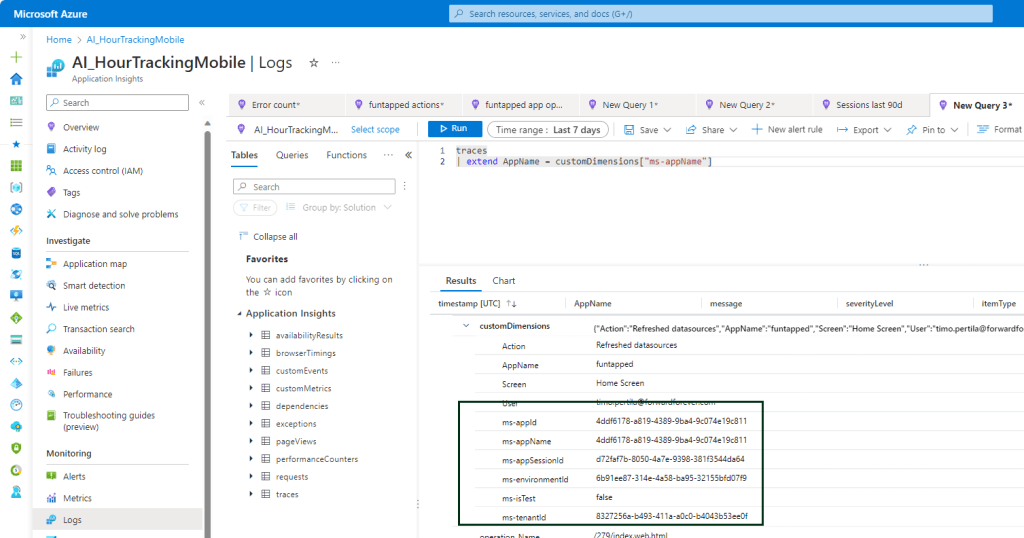The height and width of the screenshot is (538, 1024).
Task: Expand the traces table node
Action: pyautogui.click(x=251, y=494)
